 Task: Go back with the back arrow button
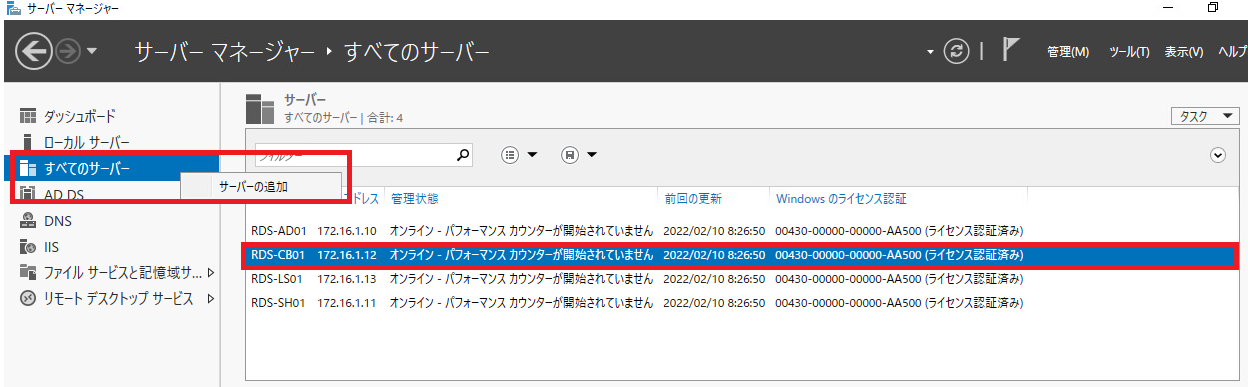click(33, 51)
